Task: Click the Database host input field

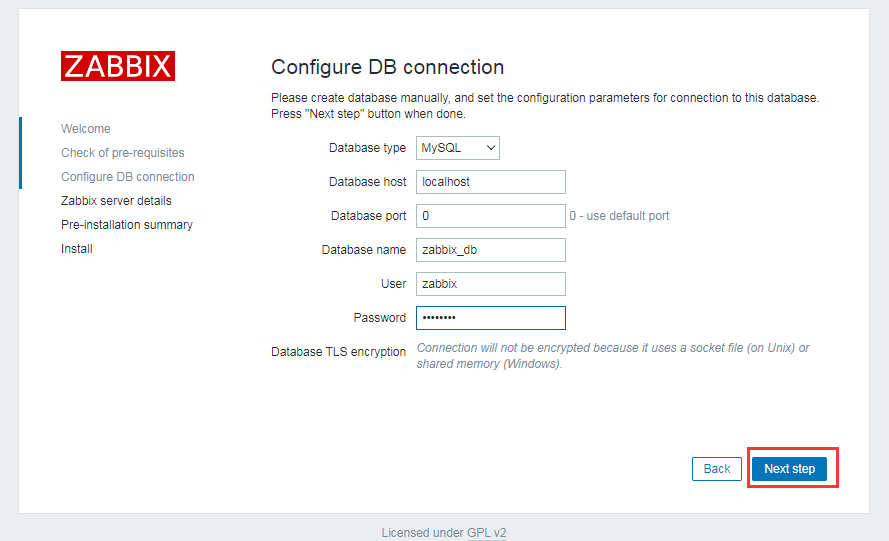Action: (490, 182)
